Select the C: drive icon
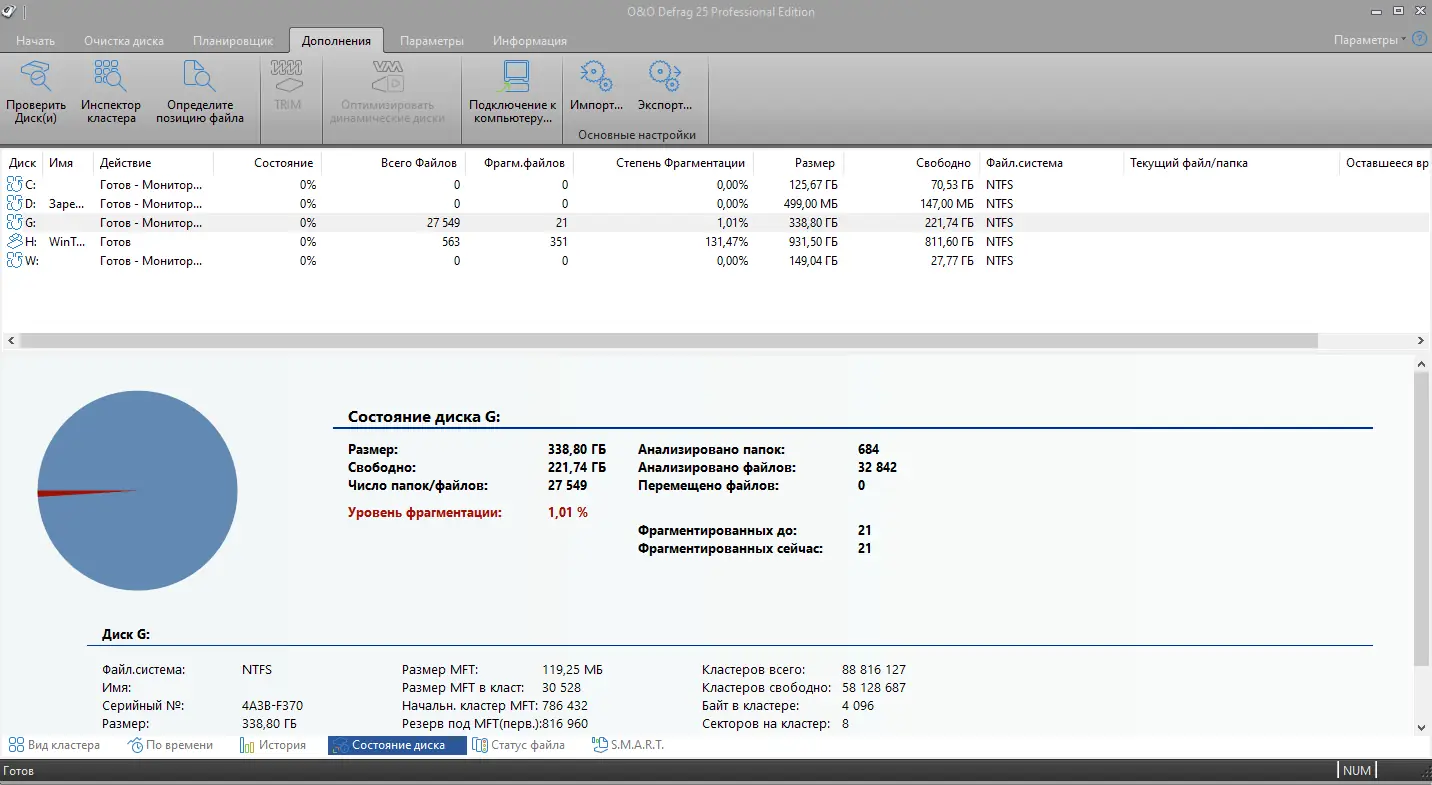This screenshot has width=1432, height=785. [x=14, y=184]
